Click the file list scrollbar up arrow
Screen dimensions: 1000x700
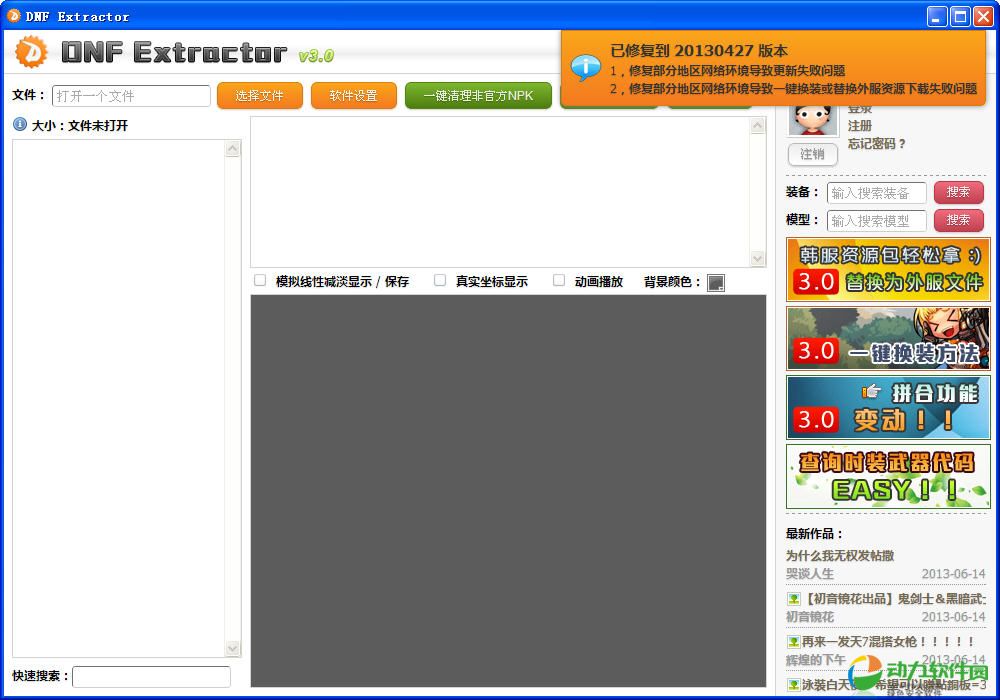coord(233,149)
